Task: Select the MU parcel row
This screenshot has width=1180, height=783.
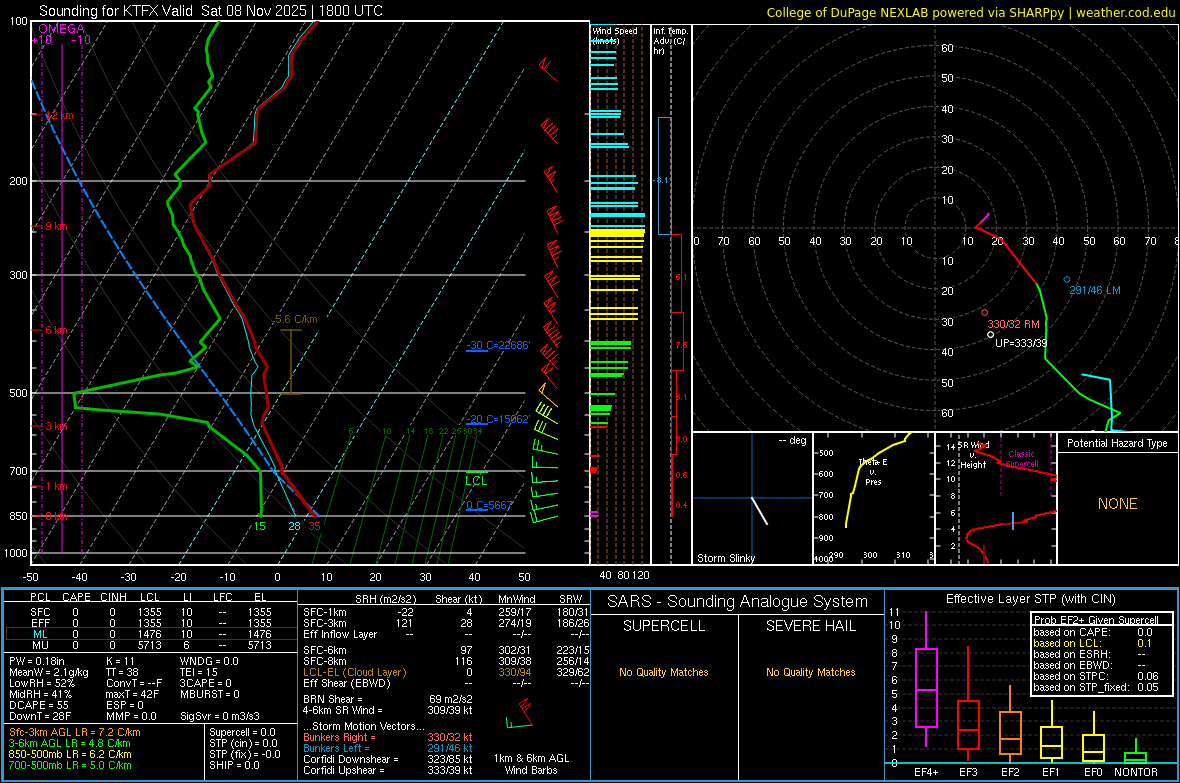Action: pyautogui.click(x=151, y=644)
